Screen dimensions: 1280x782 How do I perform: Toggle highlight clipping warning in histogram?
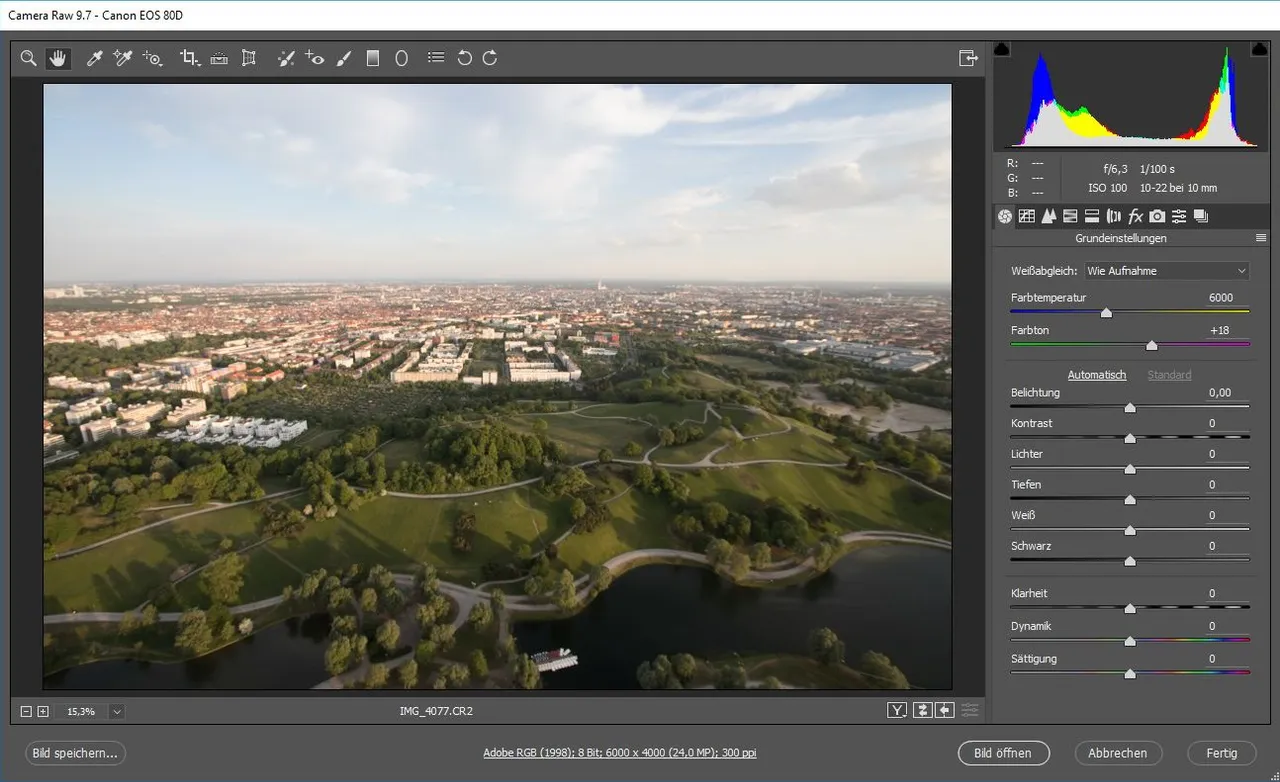(1259, 49)
